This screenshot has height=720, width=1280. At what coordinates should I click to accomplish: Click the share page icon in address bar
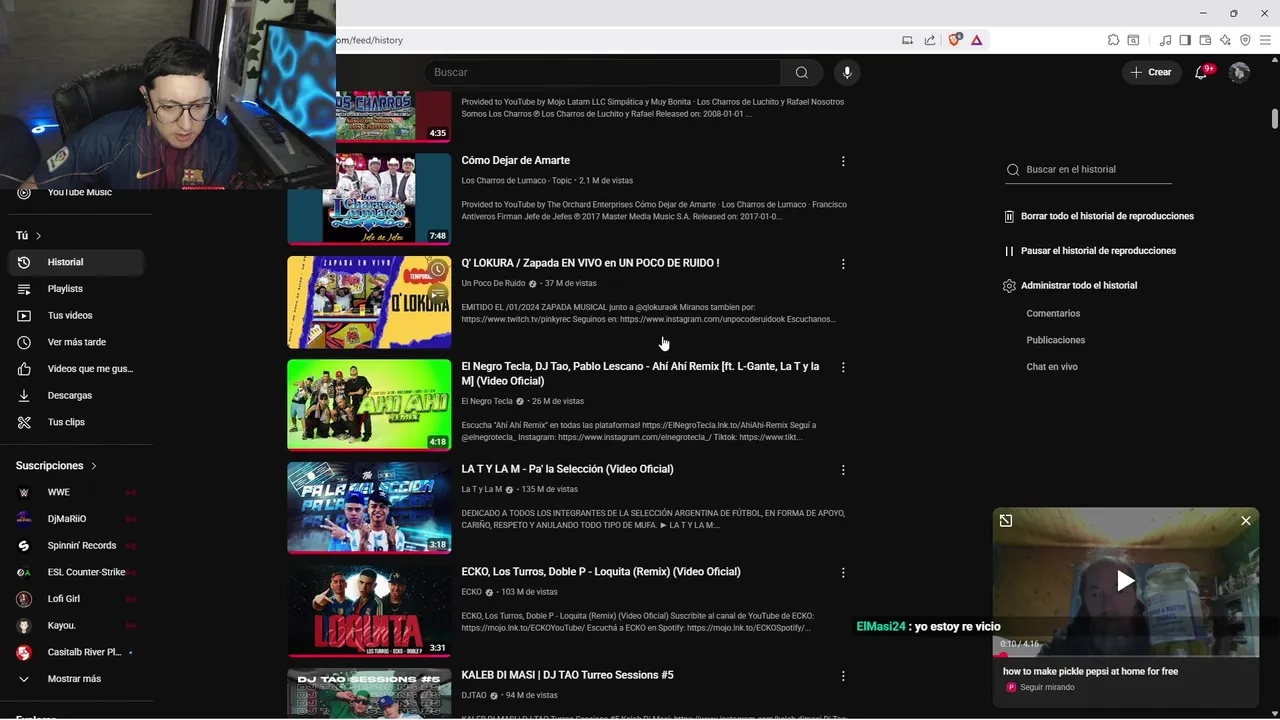(930, 40)
